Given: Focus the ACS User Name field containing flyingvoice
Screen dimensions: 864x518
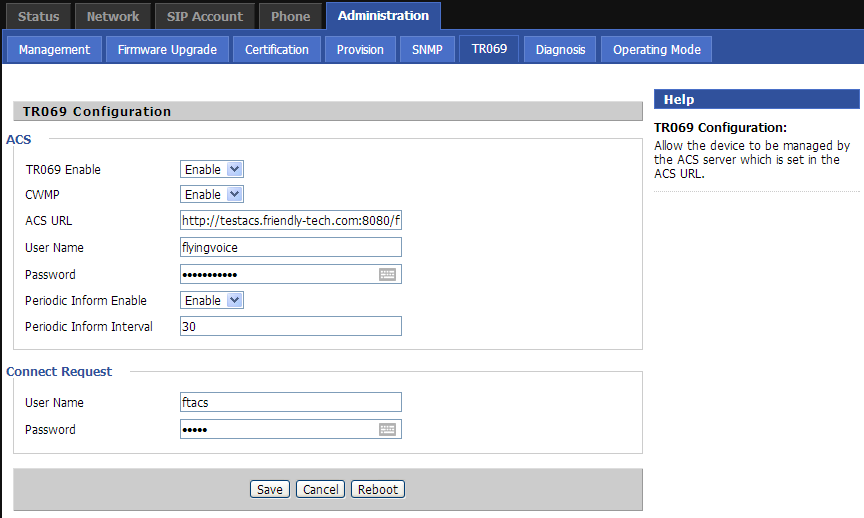Looking at the screenshot, I should pyautogui.click(x=291, y=247).
